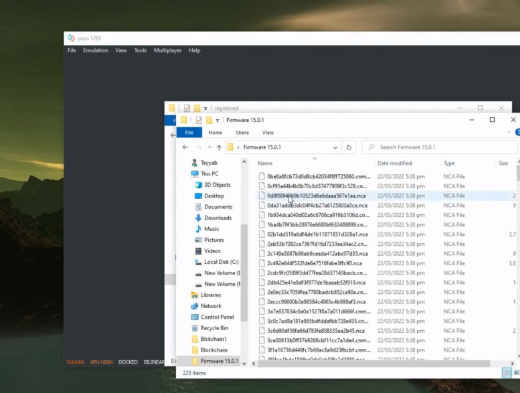Image resolution: width=520 pixels, height=393 pixels.
Task: Open Blockchain1 folder in sidebar
Action: point(213,339)
